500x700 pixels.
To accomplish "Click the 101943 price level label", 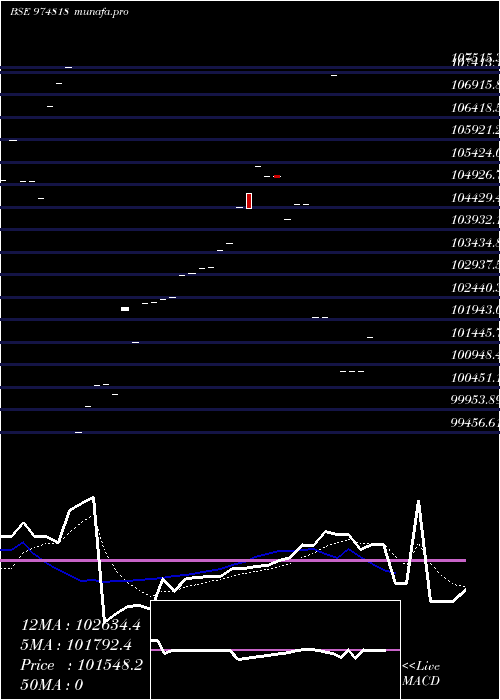I will click(x=475, y=310).
